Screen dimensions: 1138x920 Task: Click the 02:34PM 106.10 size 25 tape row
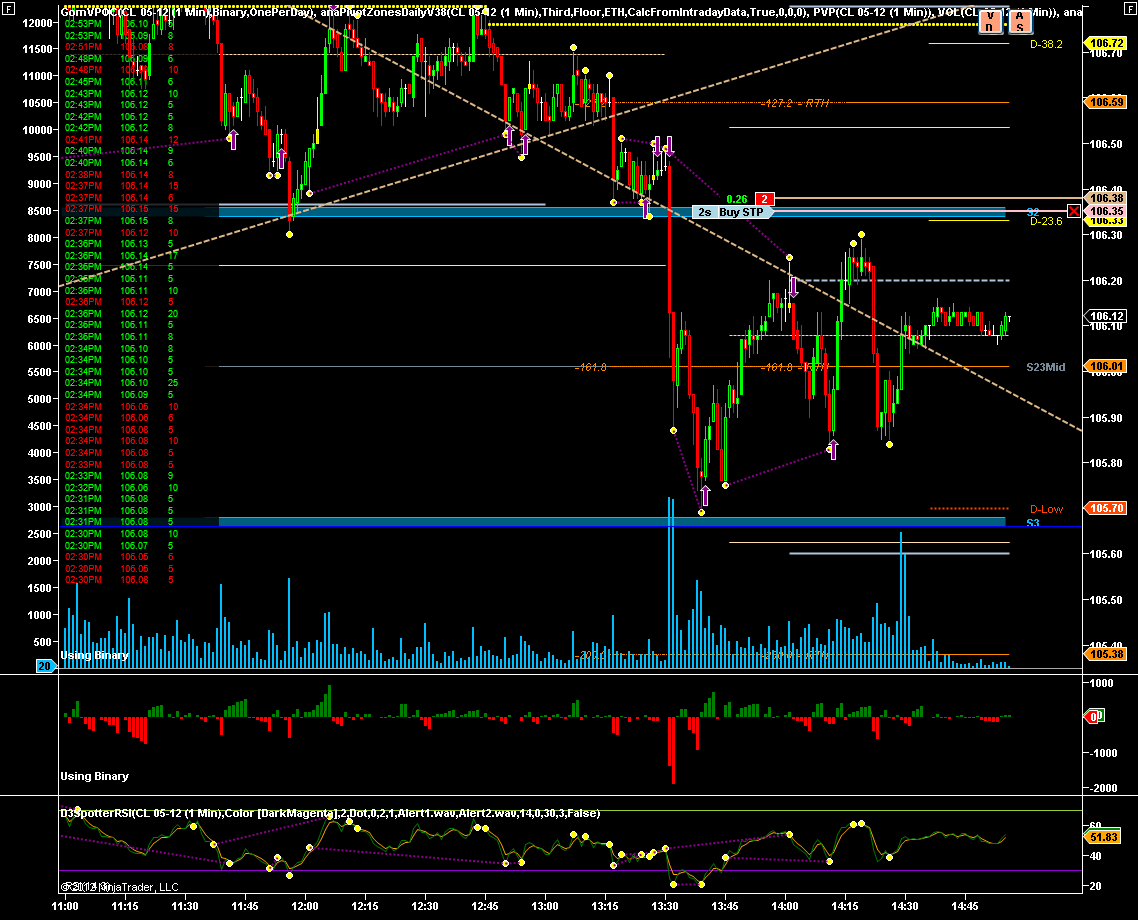tap(121, 382)
